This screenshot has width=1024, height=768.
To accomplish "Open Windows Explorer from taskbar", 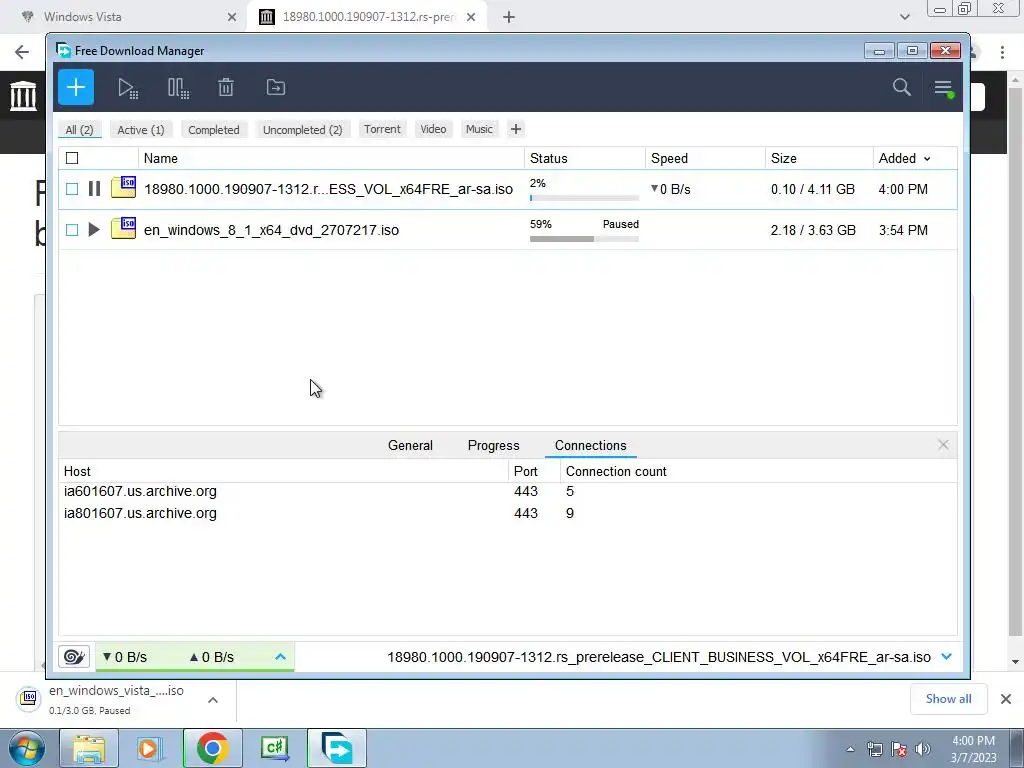I will coord(89,748).
